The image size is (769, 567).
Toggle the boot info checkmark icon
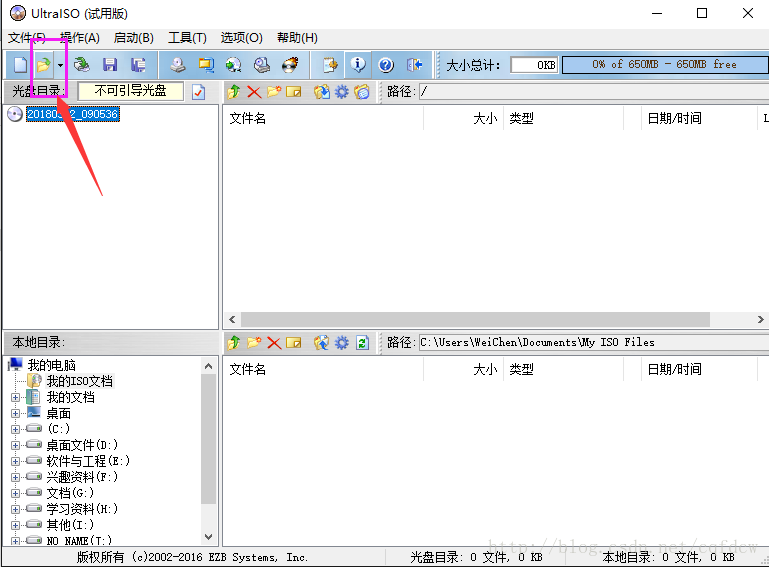click(x=199, y=92)
